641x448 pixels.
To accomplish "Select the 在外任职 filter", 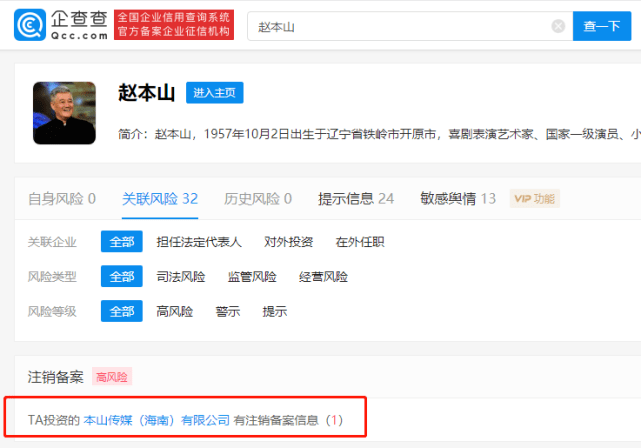I will (360, 241).
